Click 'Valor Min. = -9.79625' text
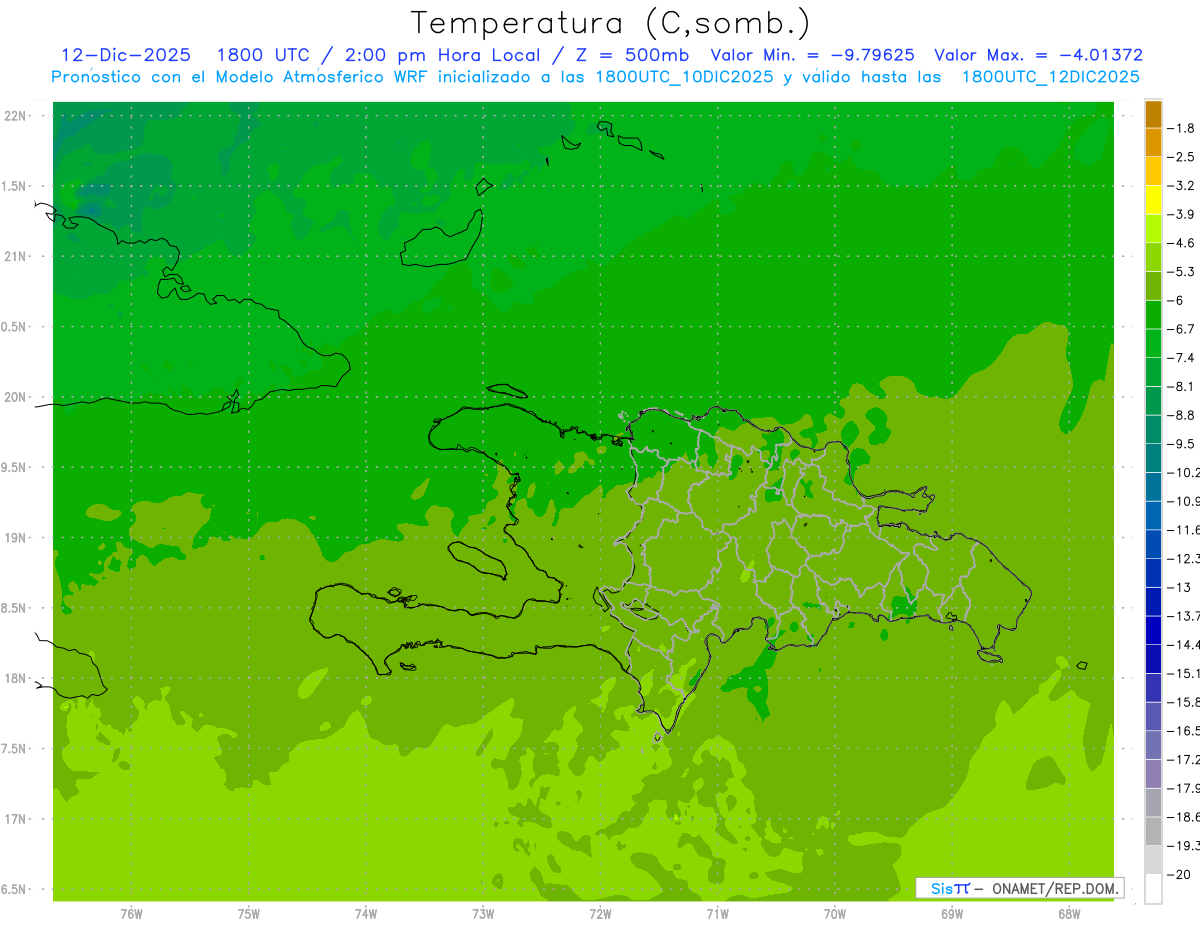The image size is (1200, 927). 812,55
